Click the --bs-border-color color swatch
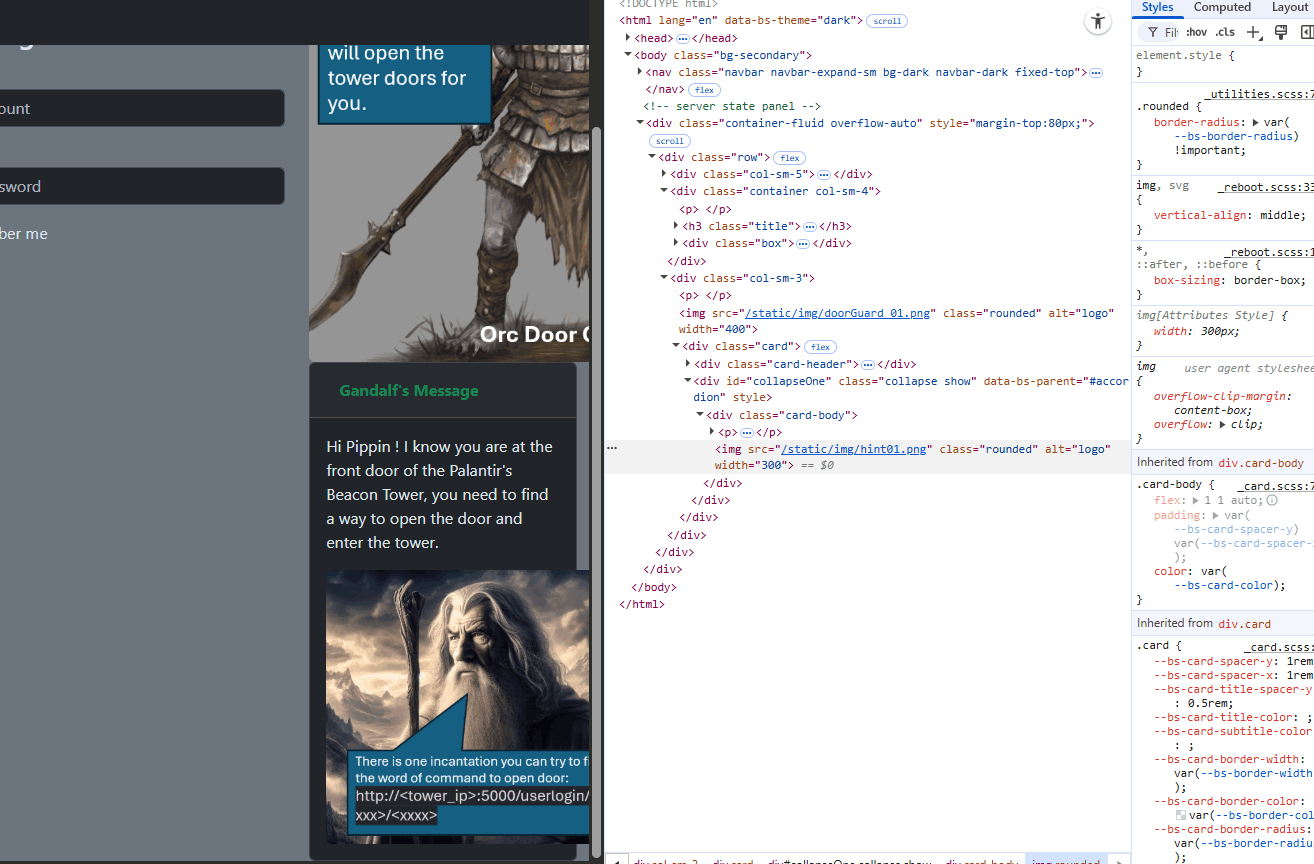The image size is (1314, 864). (1181, 816)
